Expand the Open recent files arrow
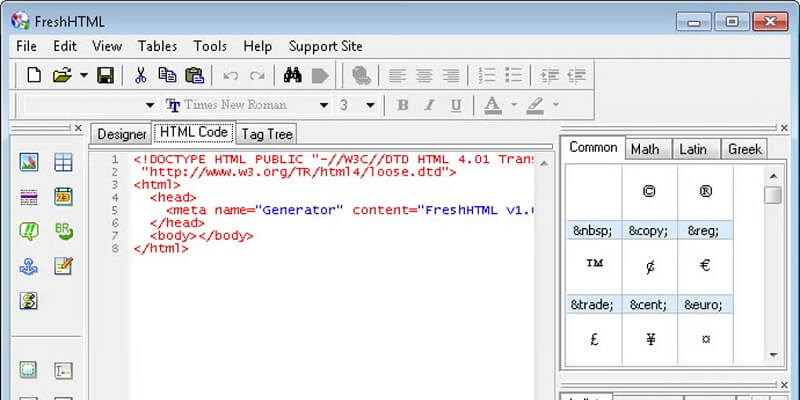This screenshot has width=800, height=400. point(84,76)
